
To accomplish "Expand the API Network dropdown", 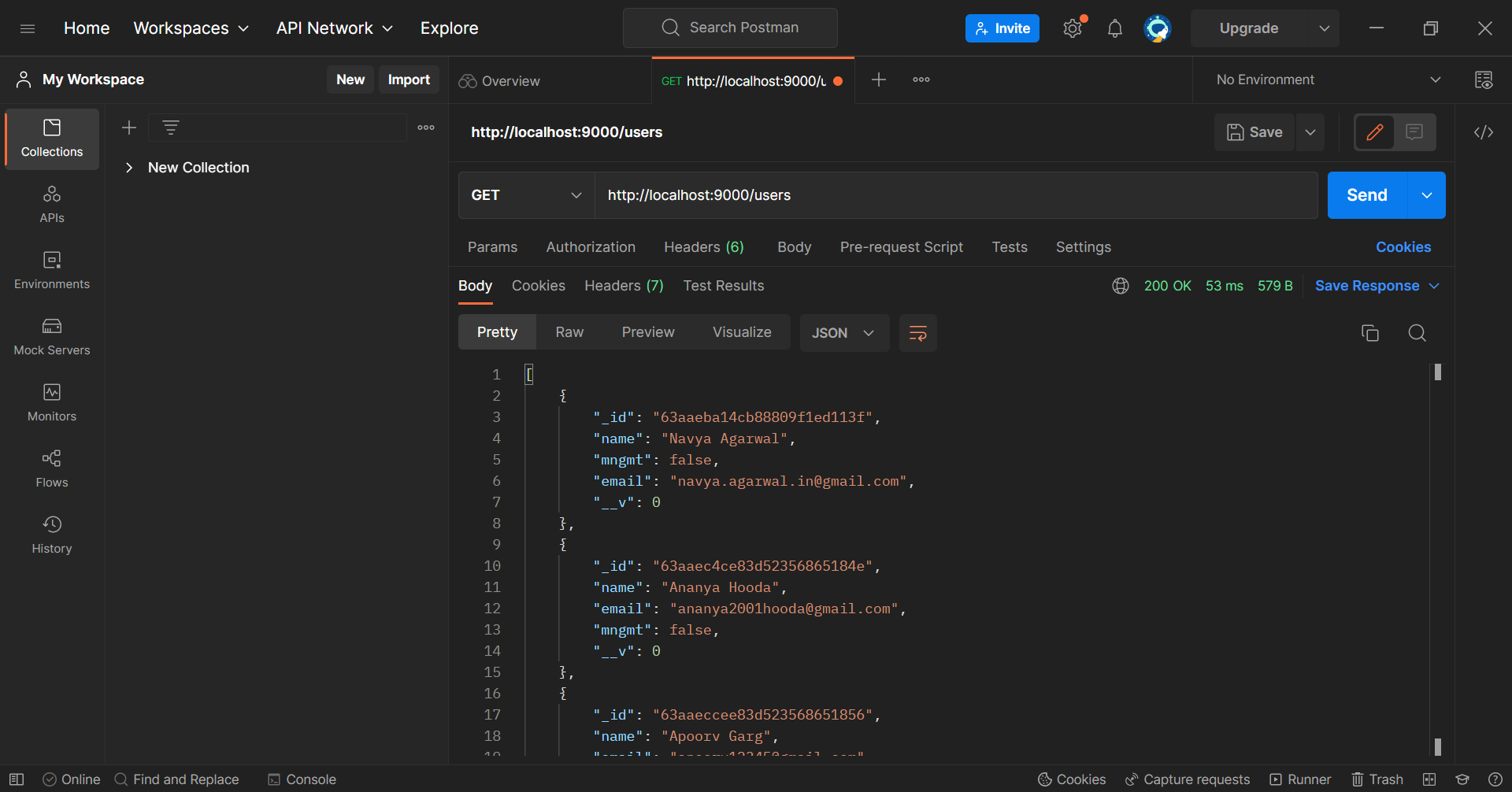I will (x=335, y=28).
